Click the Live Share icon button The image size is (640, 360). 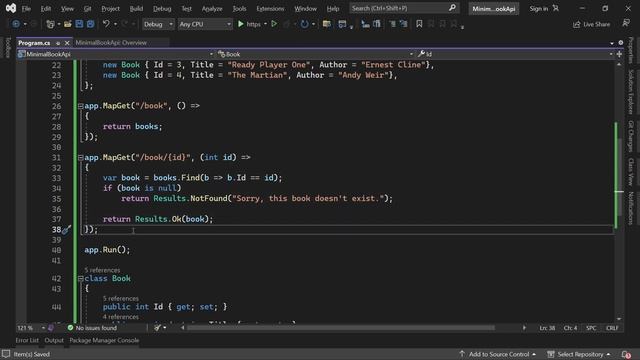591,24
